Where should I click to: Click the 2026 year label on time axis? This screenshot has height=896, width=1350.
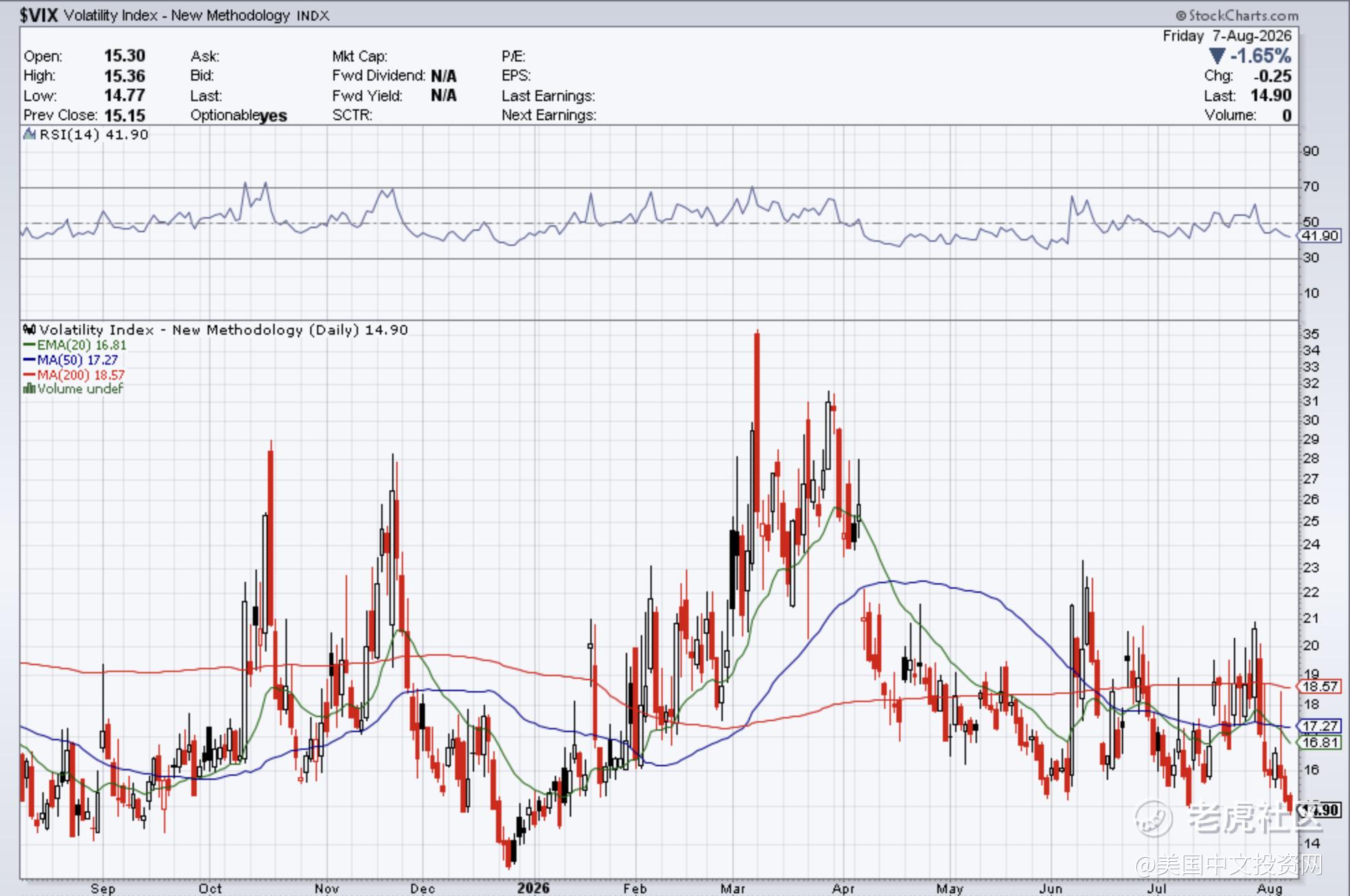(533, 888)
